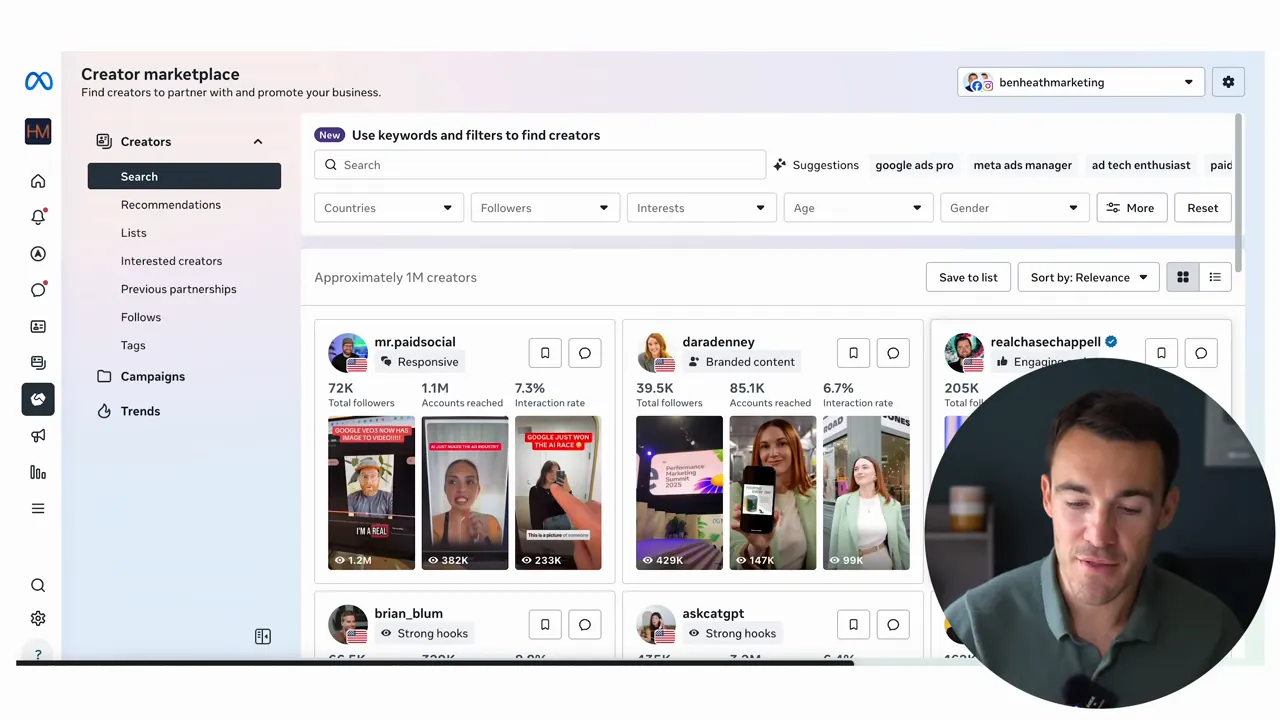This screenshot has width=1280, height=720.
Task: View insights via the bar chart icon
Action: tap(38, 472)
